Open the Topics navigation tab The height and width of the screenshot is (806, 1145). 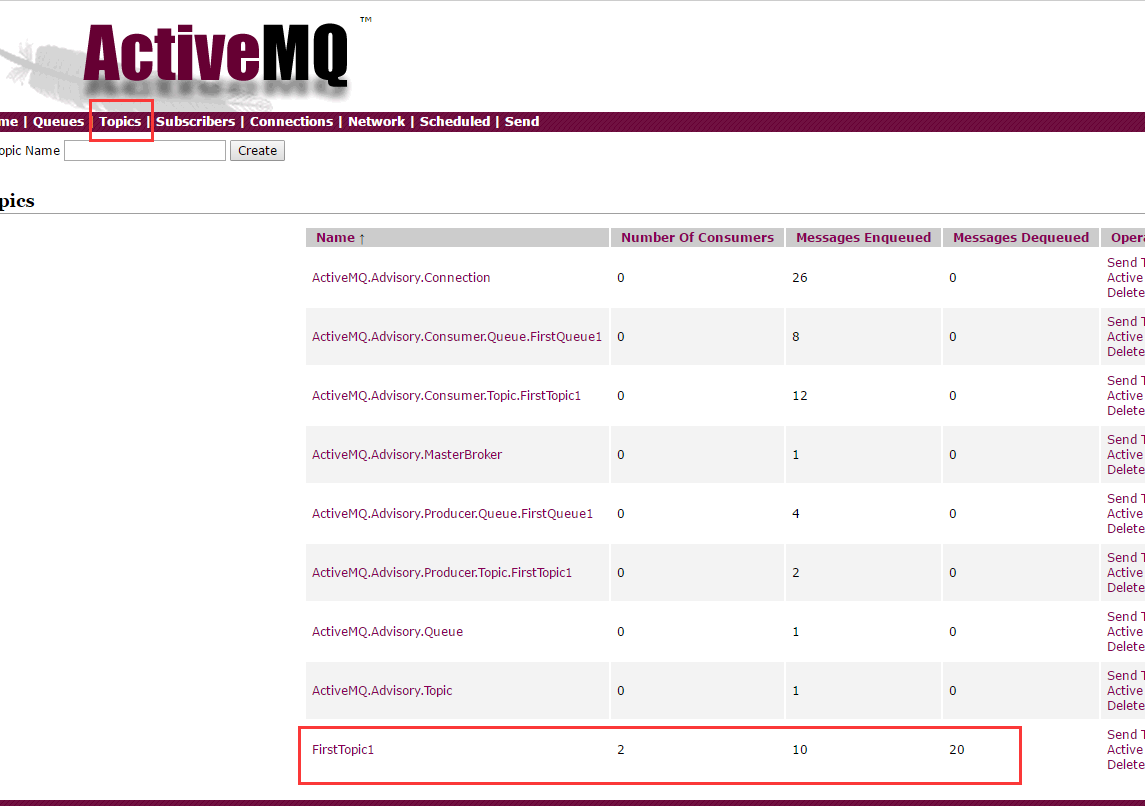[120, 122]
